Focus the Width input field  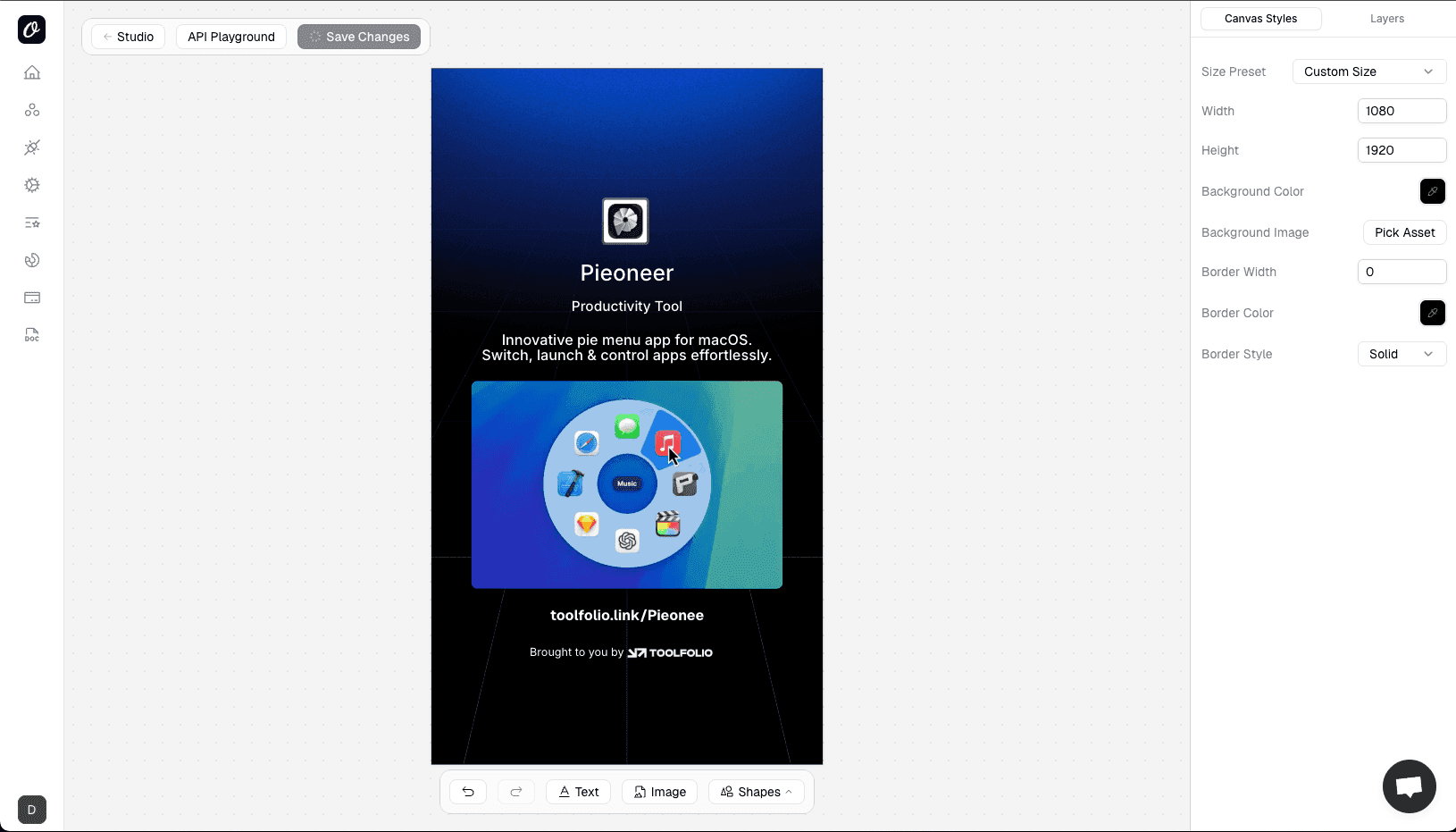[1402, 111]
